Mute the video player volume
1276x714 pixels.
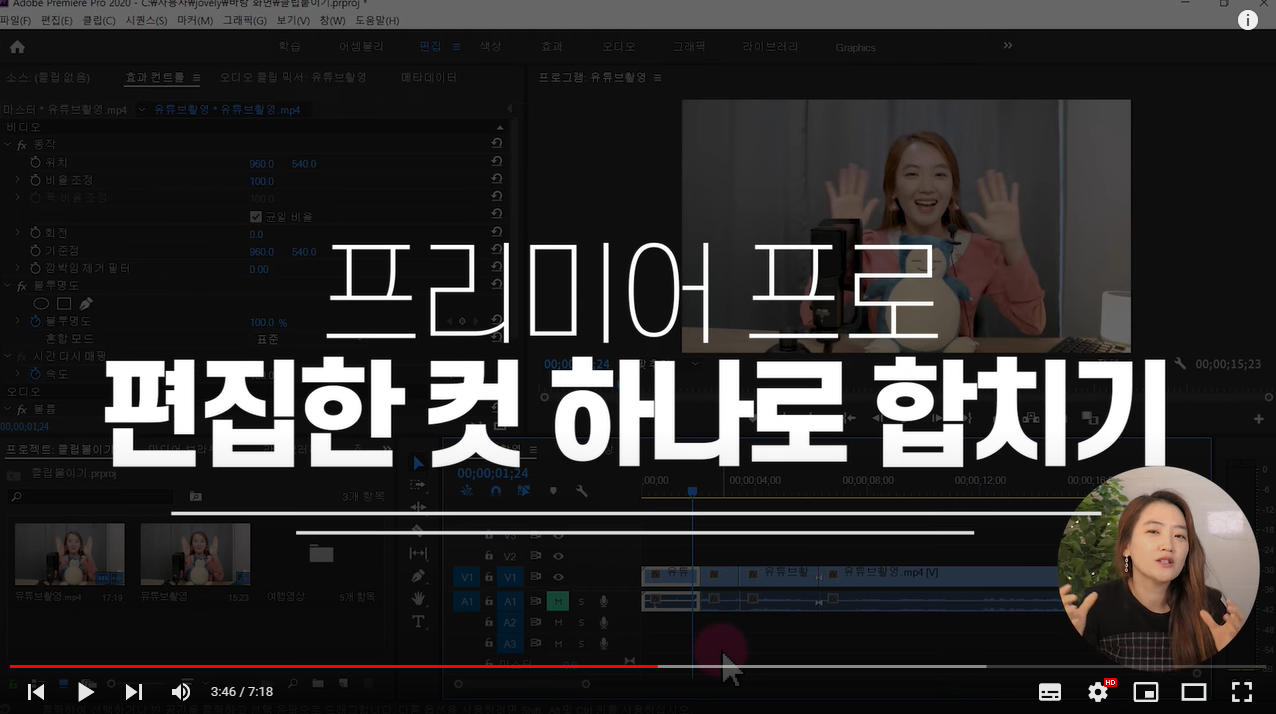(x=181, y=691)
